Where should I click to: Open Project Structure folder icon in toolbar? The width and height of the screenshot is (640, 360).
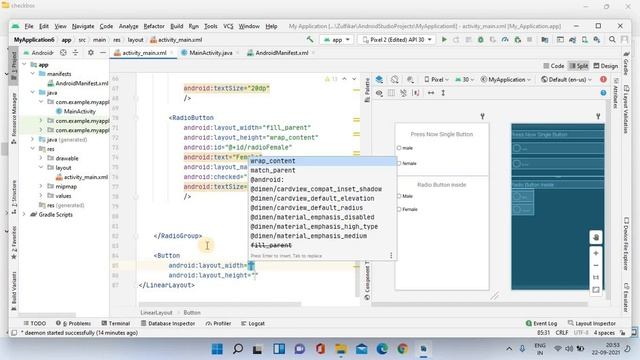click(544, 40)
